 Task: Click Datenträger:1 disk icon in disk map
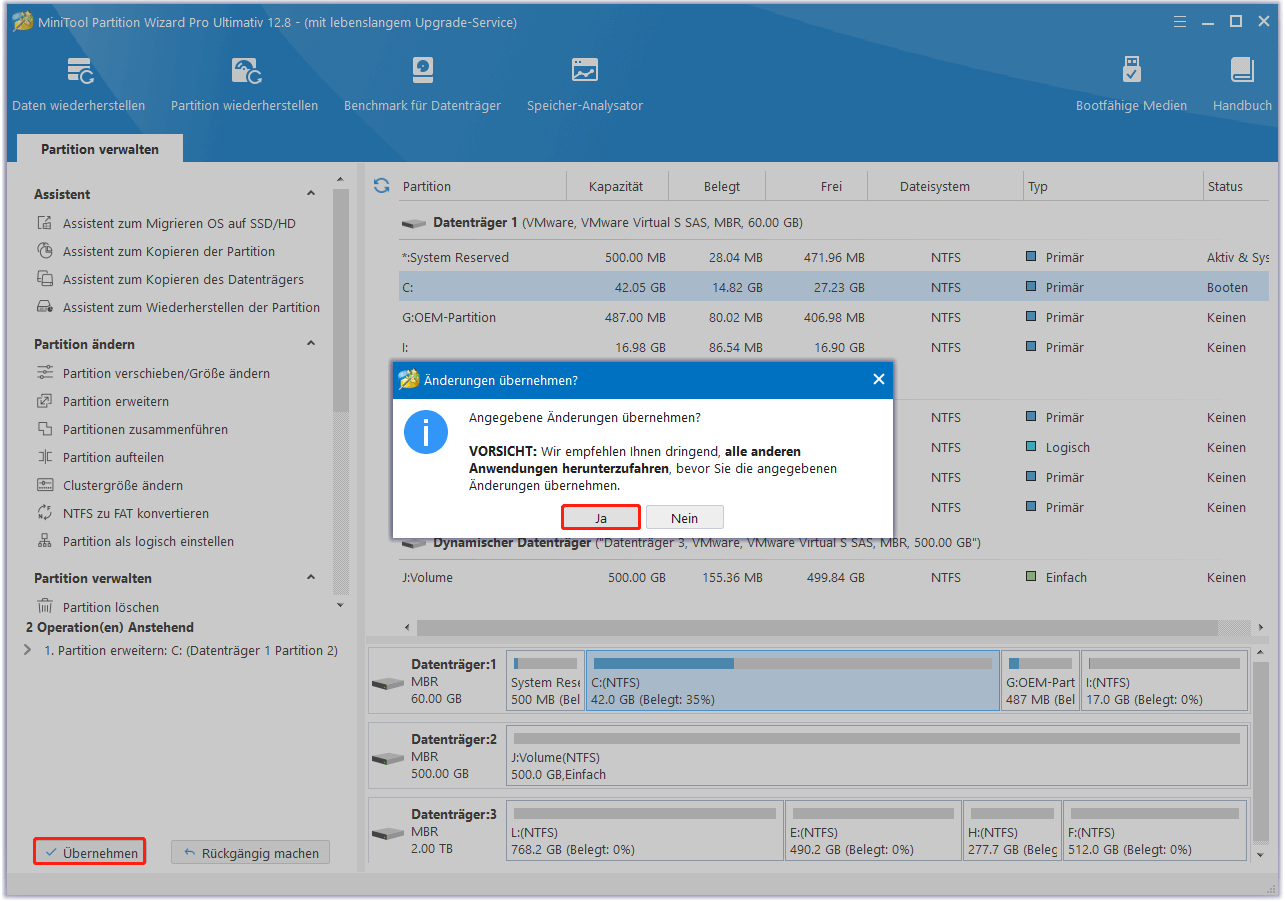pyautogui.click(x=388, y=683)
